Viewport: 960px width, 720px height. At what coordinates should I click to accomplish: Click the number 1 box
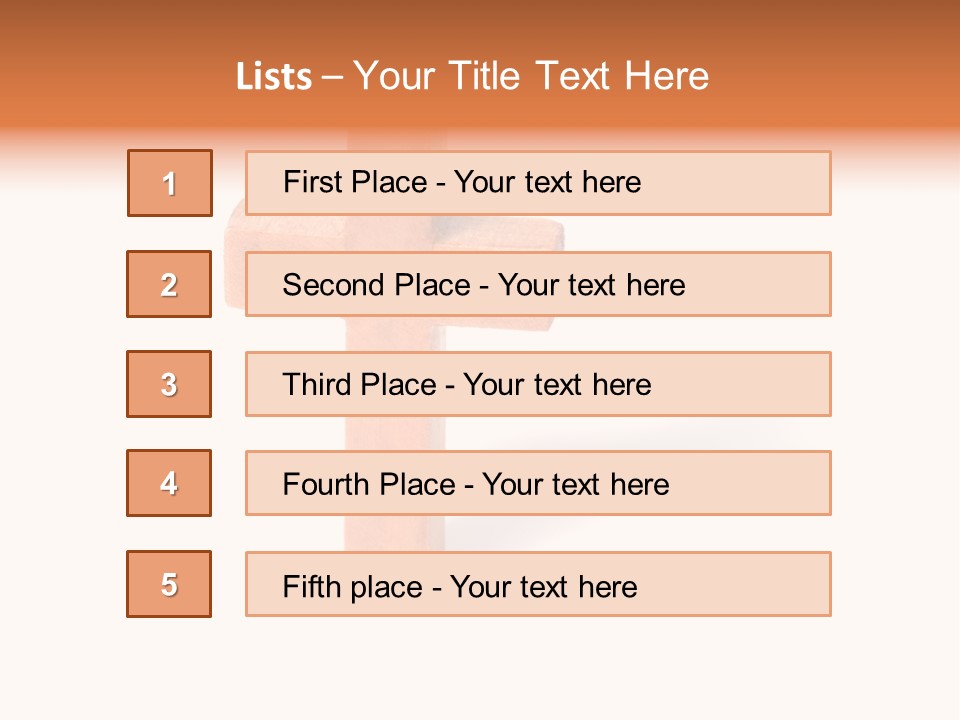tap(170, 183)
